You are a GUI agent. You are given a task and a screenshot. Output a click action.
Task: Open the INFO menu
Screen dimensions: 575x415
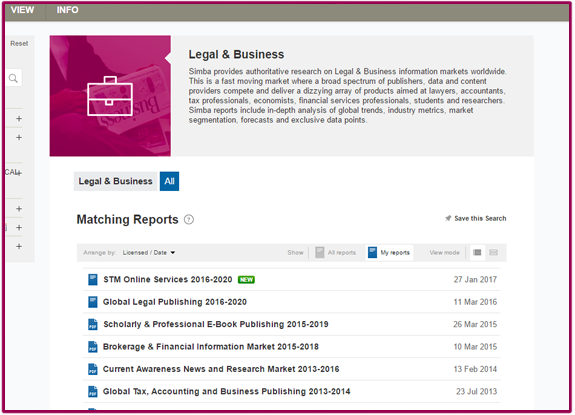(67, 10)
